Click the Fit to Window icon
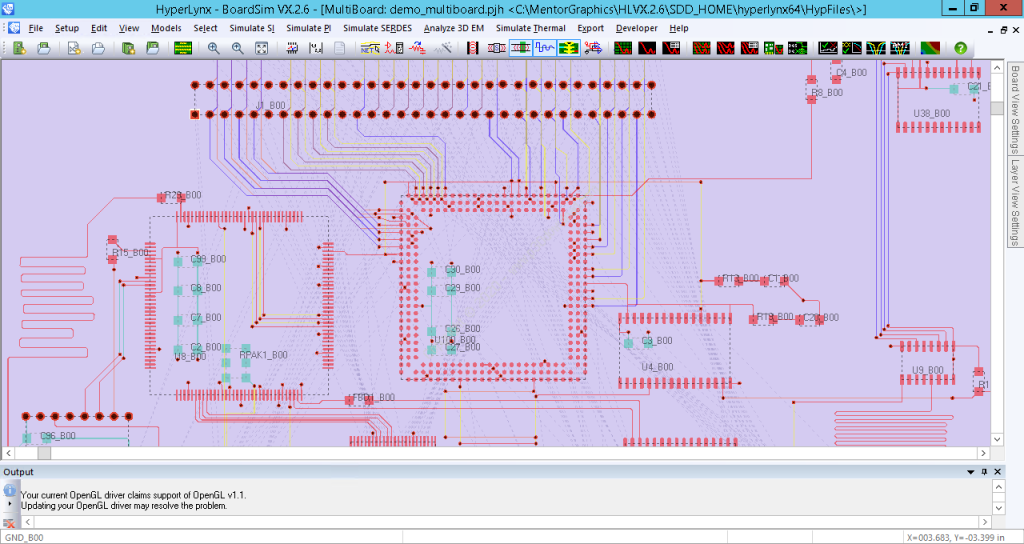This screenshot has width=1024, height=544. 261,48
